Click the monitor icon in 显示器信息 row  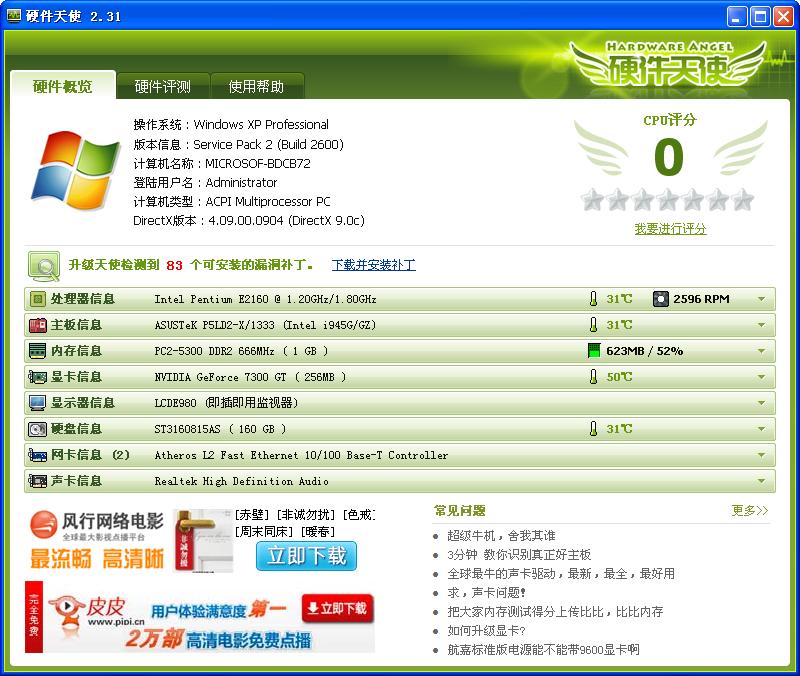click(37, 403)
